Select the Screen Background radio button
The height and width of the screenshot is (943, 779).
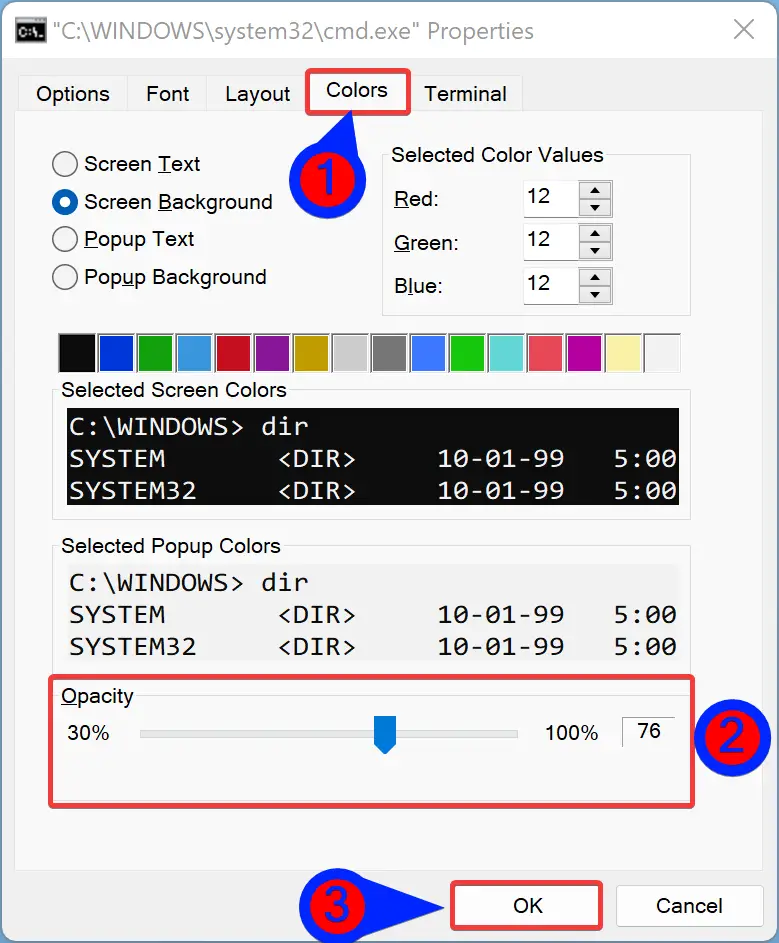[x=162, y=202]
